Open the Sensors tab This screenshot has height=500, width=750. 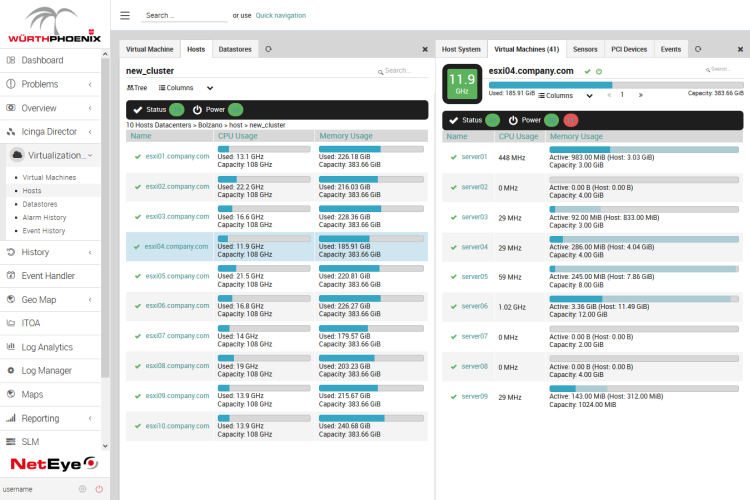pyautogui.click(x=585, y=48)
